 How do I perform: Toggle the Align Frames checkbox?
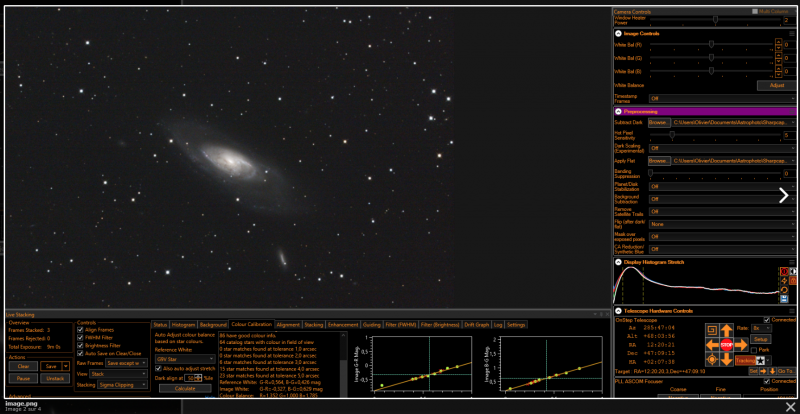80,330
